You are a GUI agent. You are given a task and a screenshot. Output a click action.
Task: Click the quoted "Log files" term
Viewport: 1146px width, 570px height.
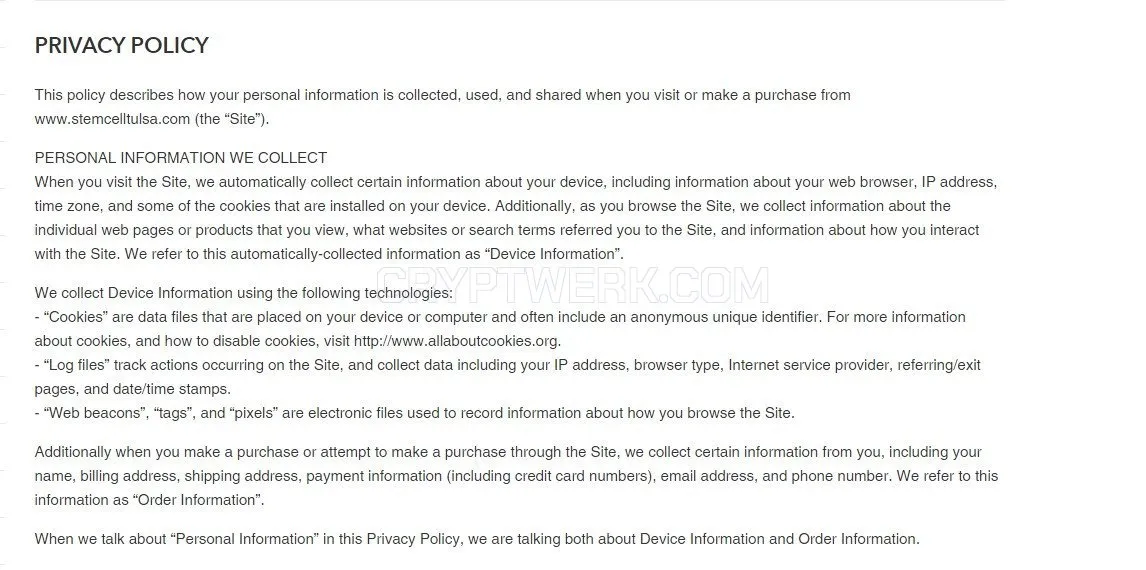coord(76,365)
